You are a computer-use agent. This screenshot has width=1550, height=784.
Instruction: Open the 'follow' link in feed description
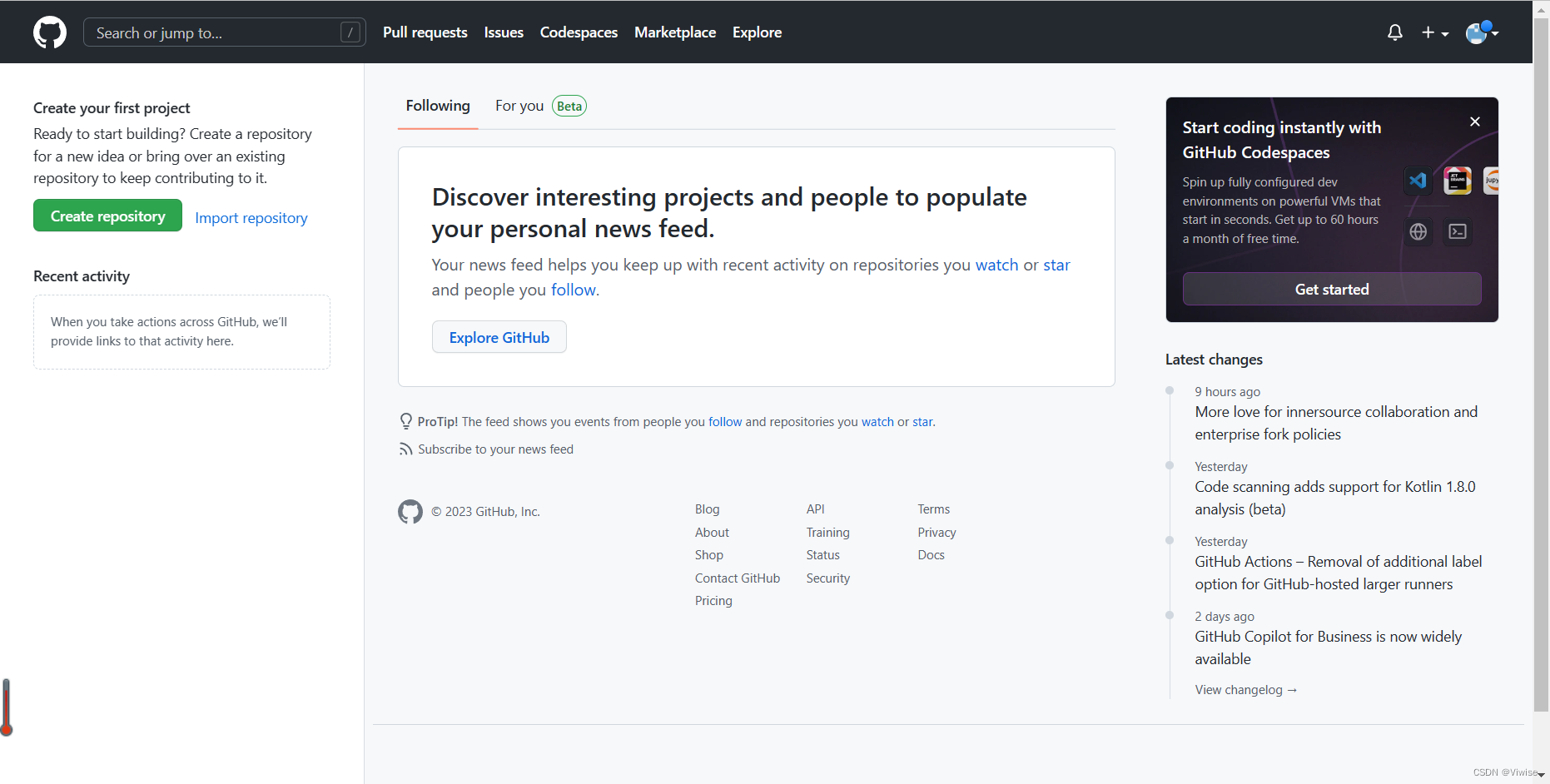574,290
